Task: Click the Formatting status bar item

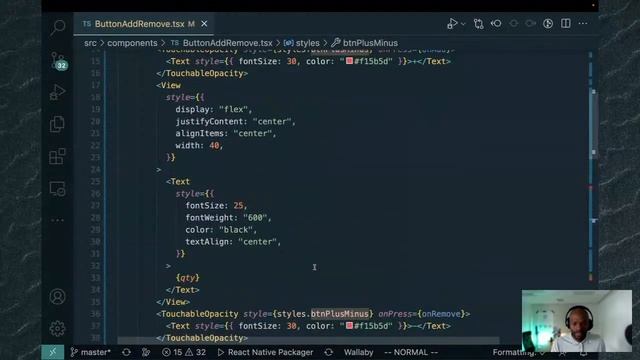Action: click(x=512, y=352)
